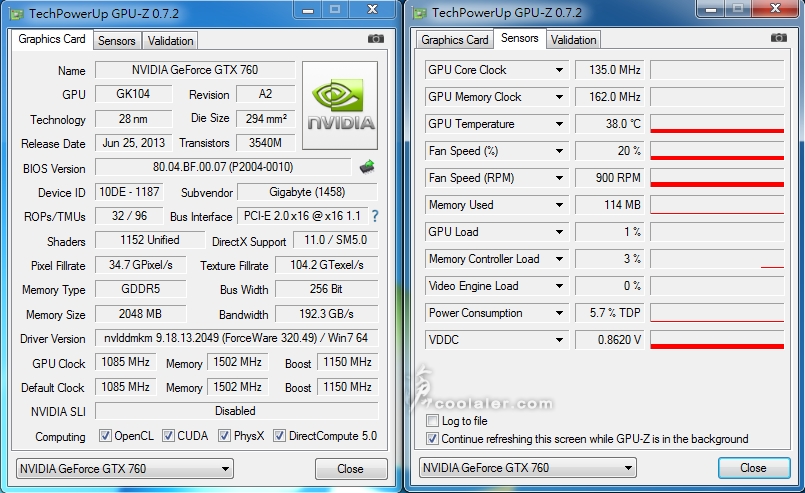Toggle the OpenCL checkbox
This screenshot has width=805, height=493.
click(105, 436)
